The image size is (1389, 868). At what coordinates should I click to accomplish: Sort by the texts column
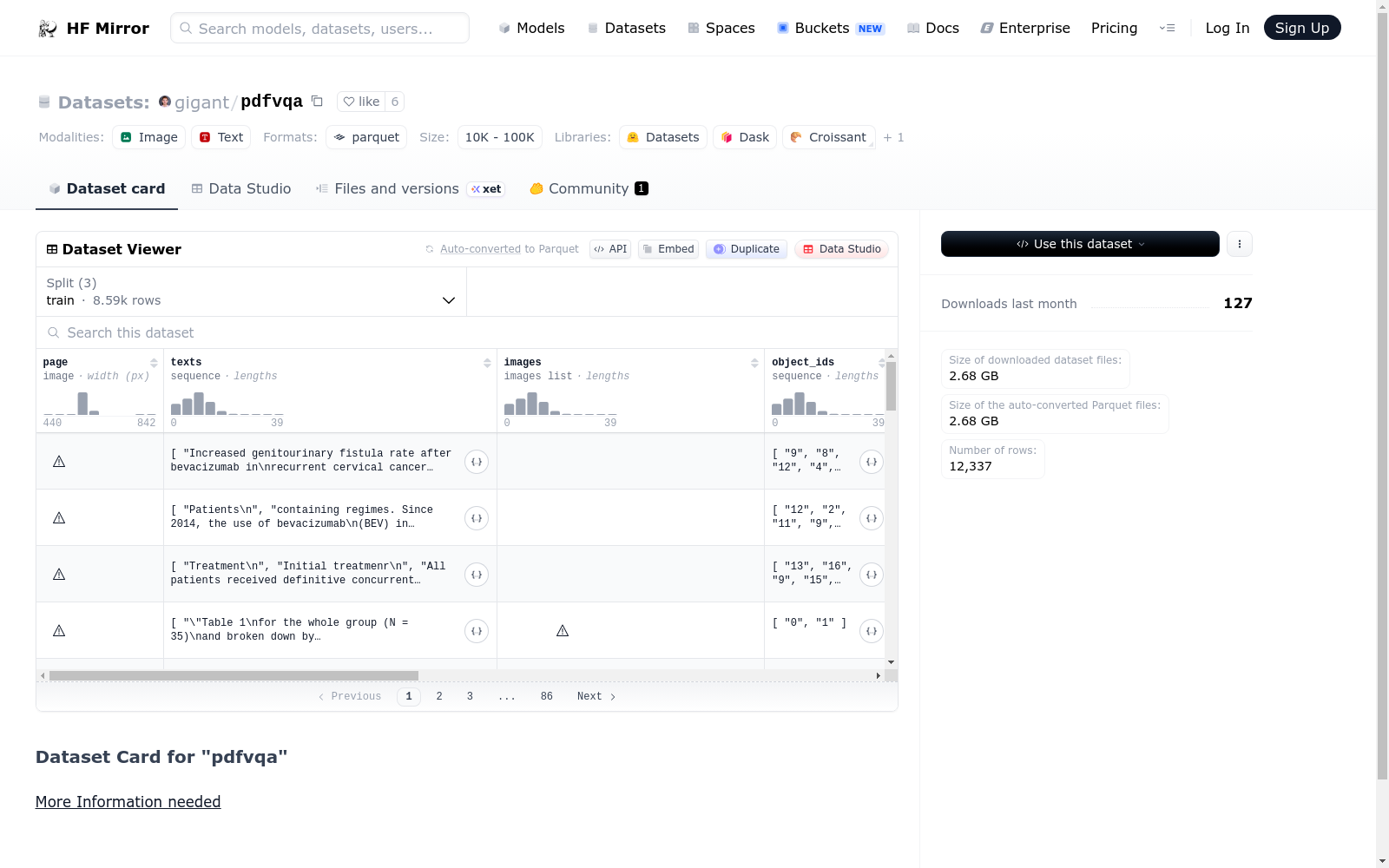[x=487, y=363]
